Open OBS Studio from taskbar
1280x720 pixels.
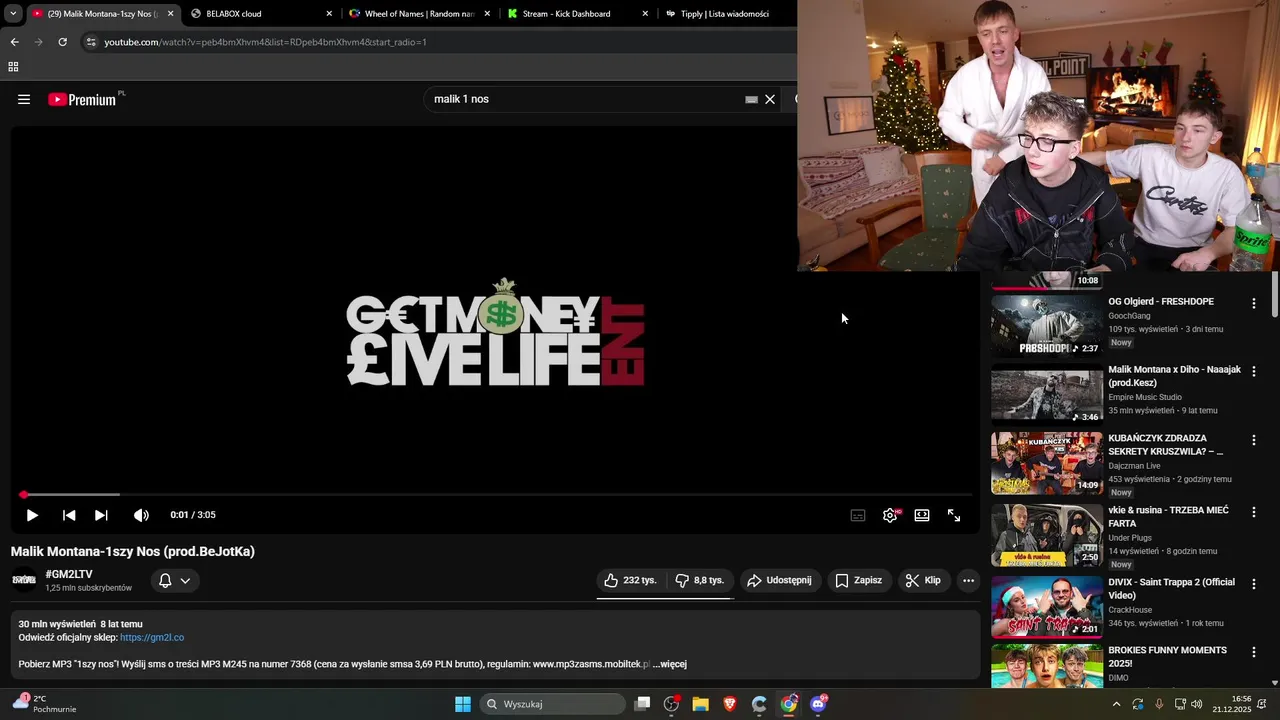click(672, 704)
